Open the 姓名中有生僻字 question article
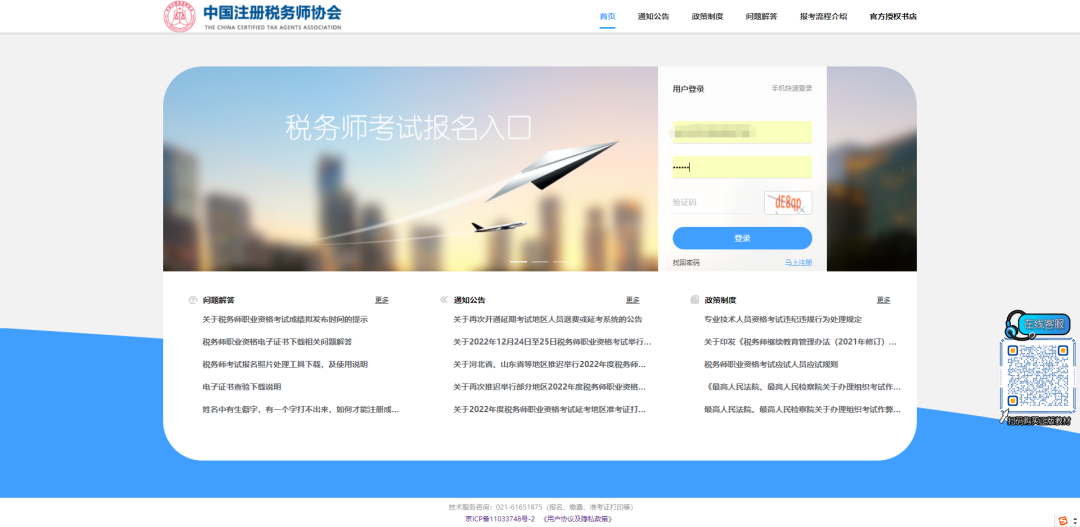1080x527 pixels. (301, 409)
